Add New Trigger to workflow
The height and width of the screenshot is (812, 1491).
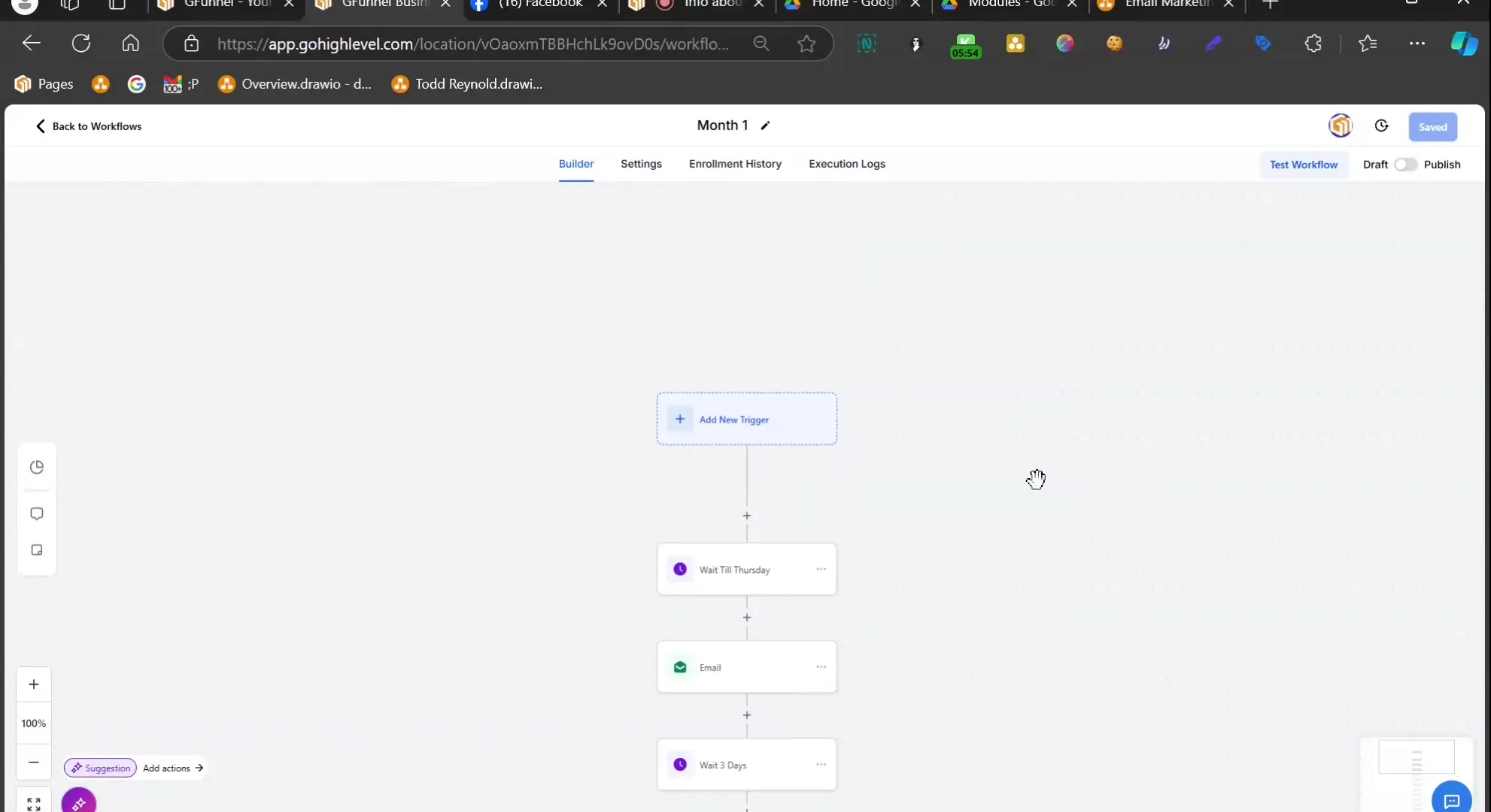point(746,419)
